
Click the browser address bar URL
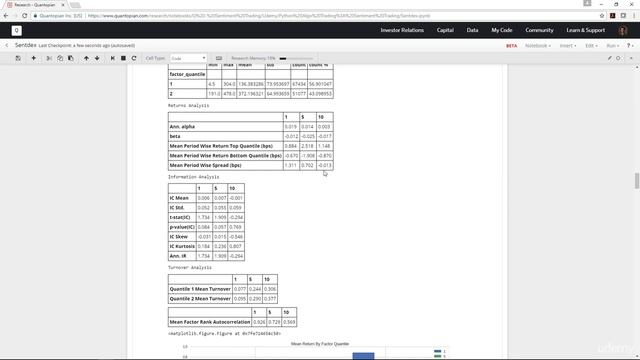coord(259,16)
